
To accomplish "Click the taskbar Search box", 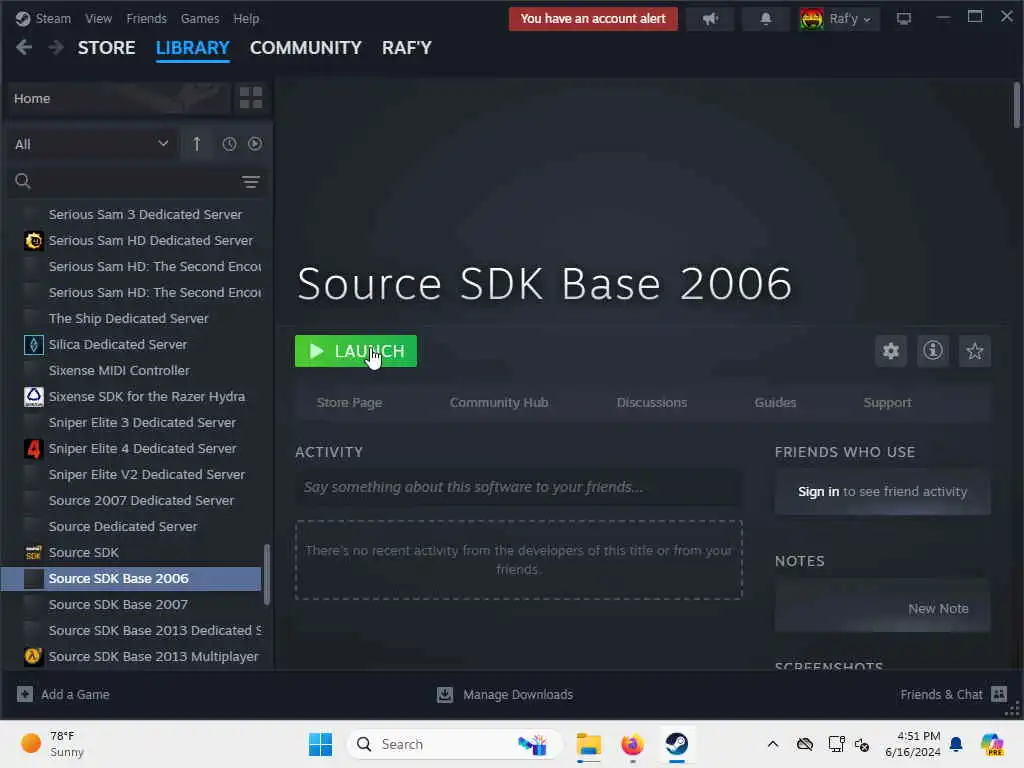I will coord(455,744).
